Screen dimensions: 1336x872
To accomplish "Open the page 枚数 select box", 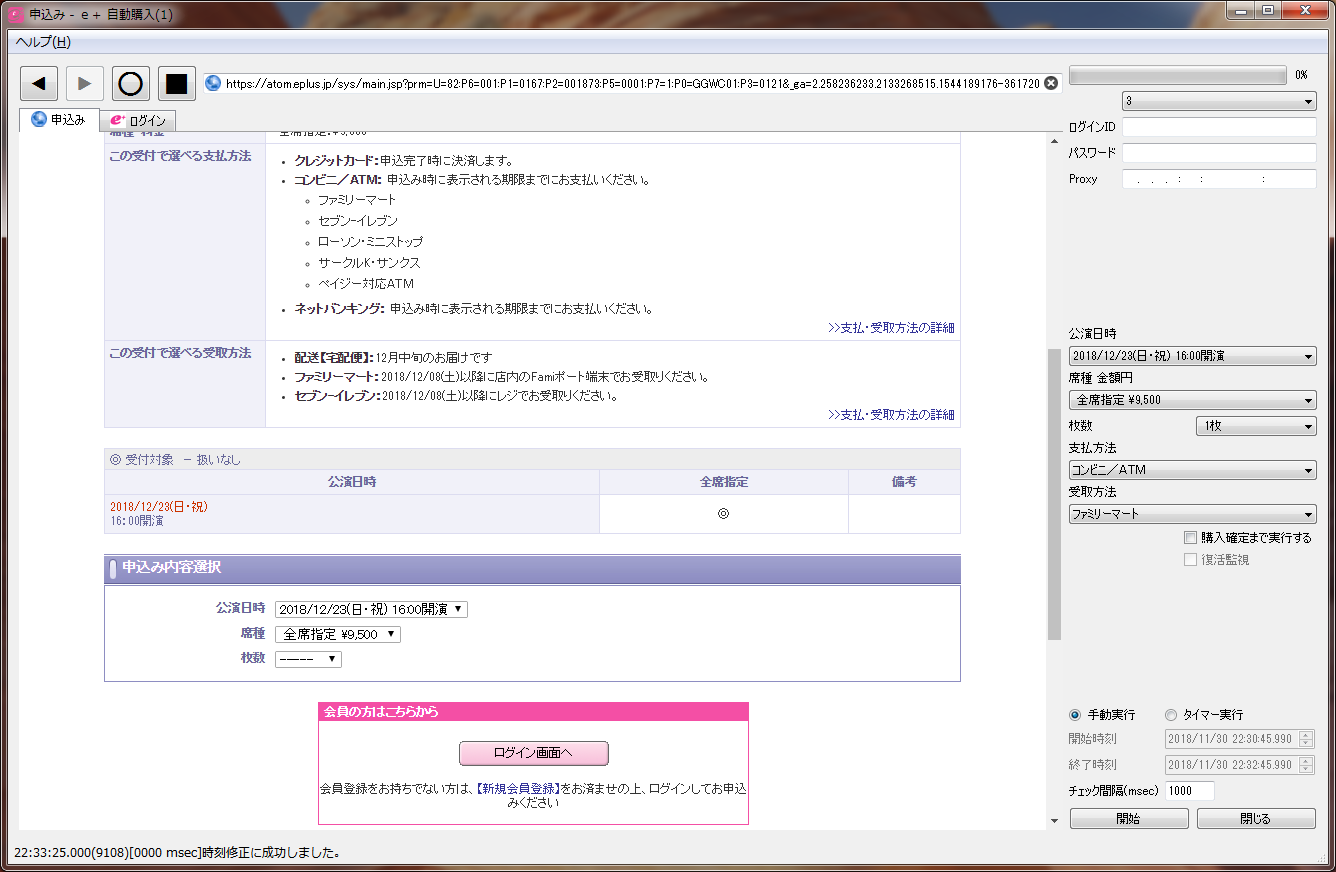I will (x=308, y=659).
